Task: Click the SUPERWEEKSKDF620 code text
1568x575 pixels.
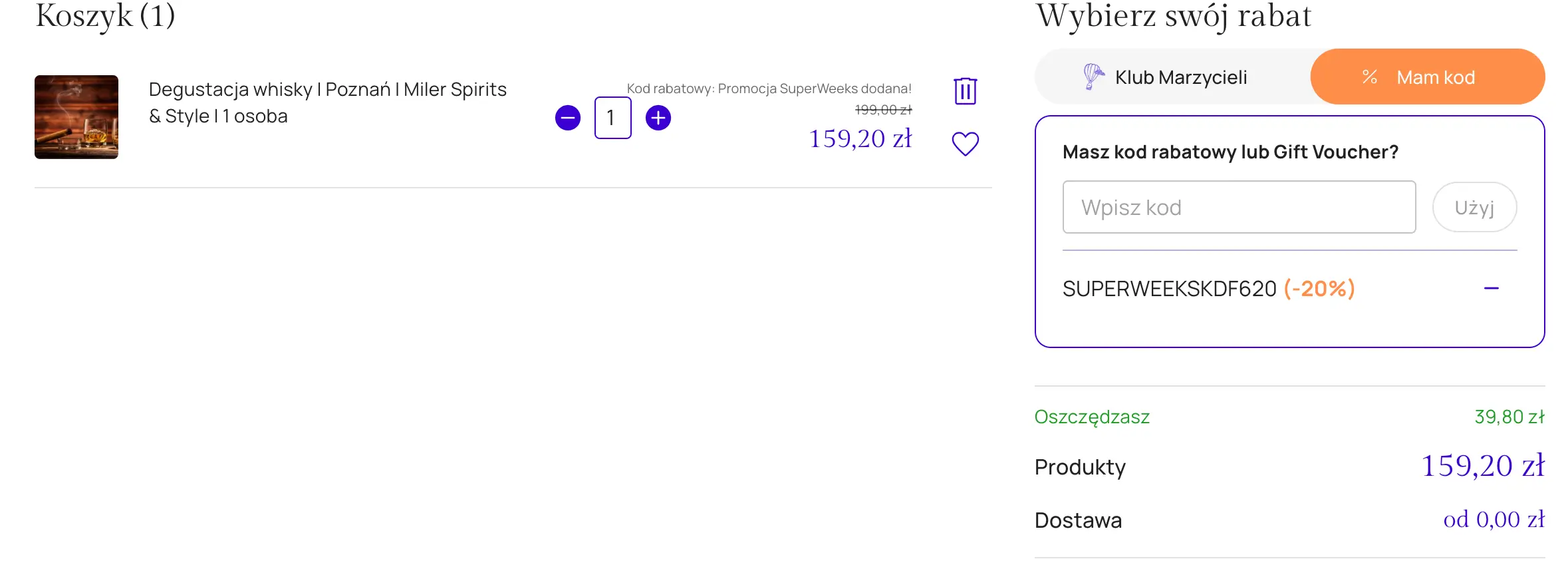Action: tap(1169, 289)
